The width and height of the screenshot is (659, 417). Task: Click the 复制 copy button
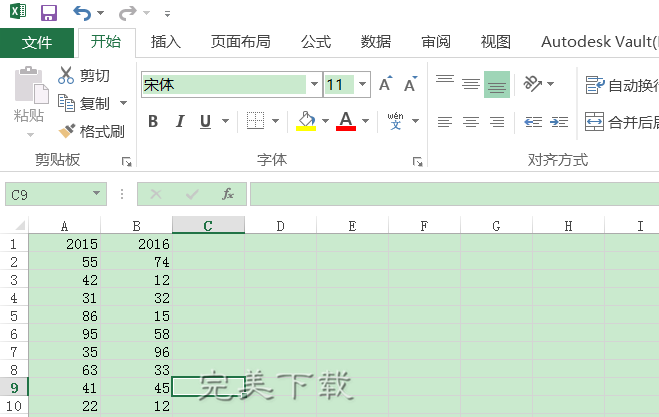tap(84, 103)
